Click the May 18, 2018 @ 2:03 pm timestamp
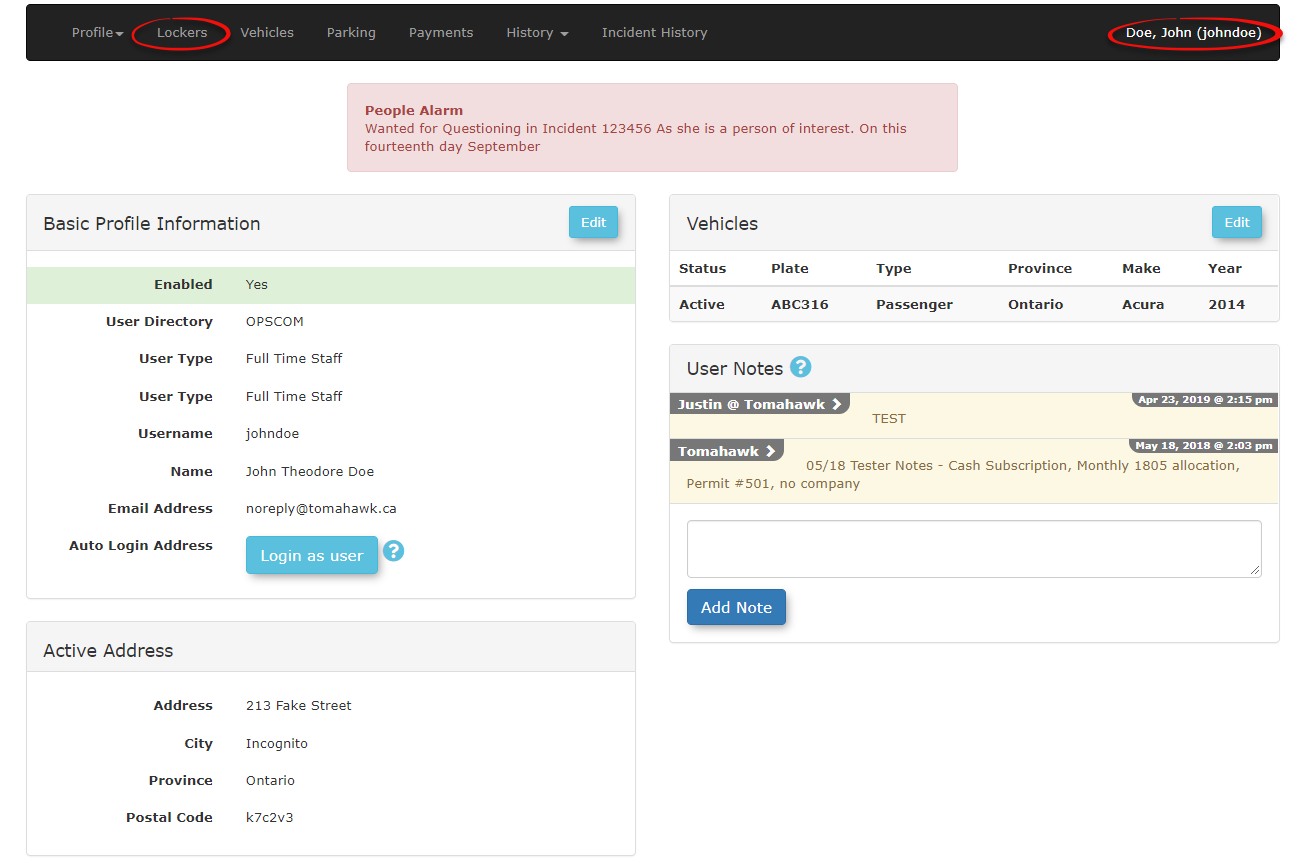The height and width of the screenshot is (863, 1300). (1204, 446)
